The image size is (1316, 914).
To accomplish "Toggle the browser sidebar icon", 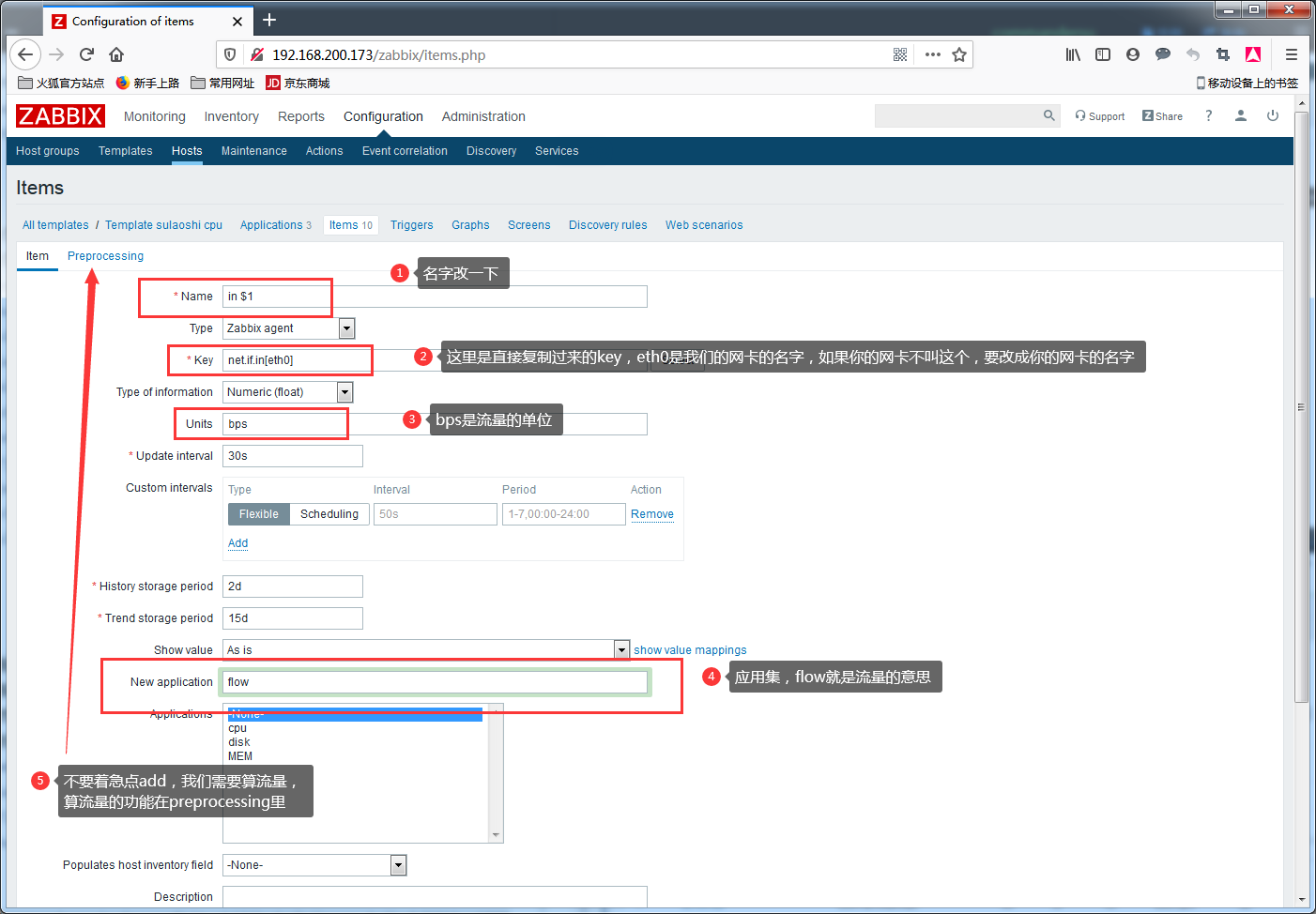I will coord(1103,54).
